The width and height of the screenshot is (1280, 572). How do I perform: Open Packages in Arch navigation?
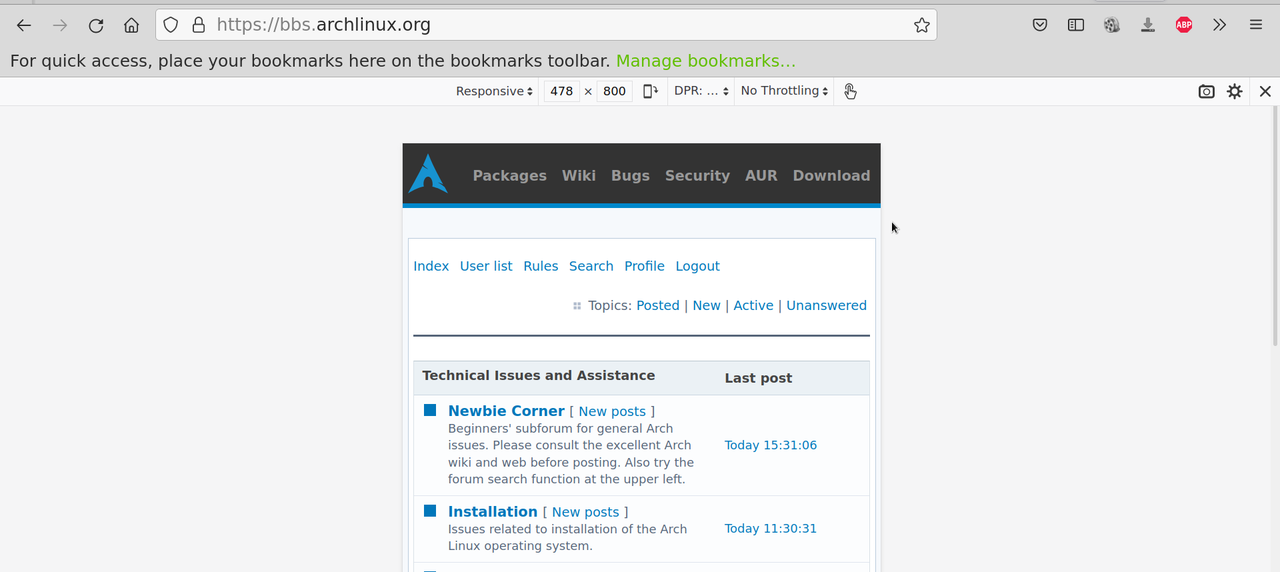(510, 175)
